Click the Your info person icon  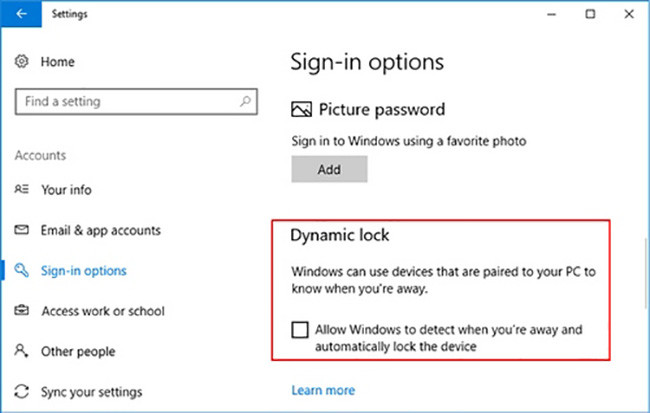(22, 189)
